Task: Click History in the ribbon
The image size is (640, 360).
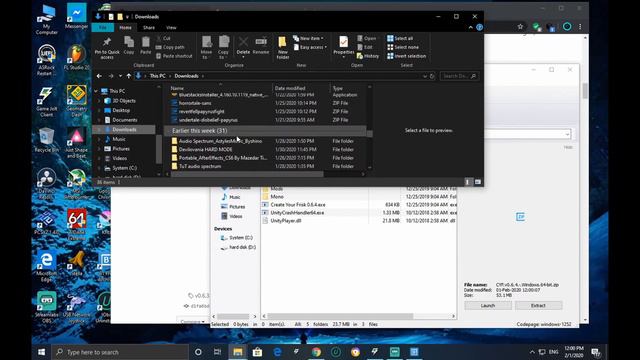Action: (x=368, y=56)
